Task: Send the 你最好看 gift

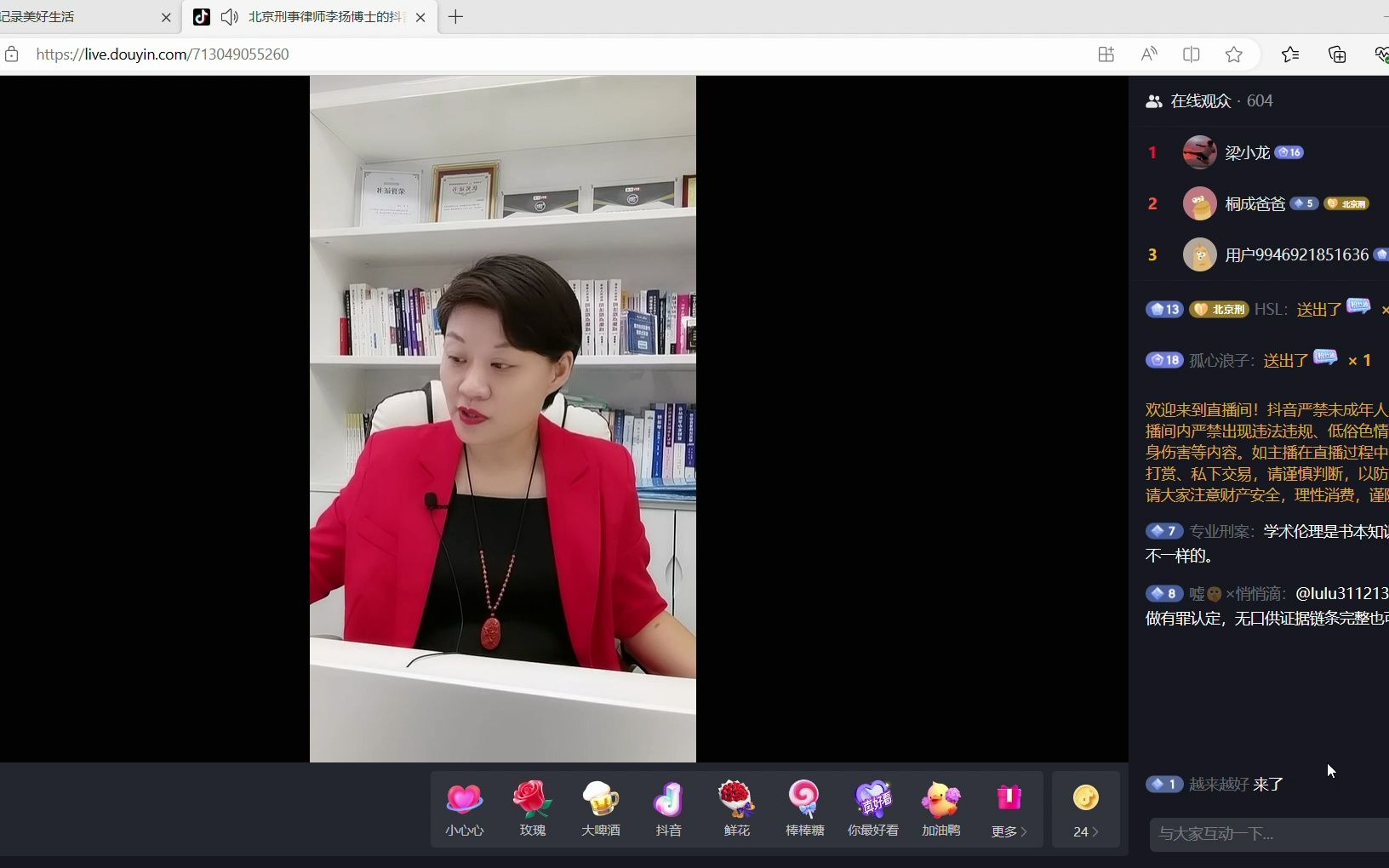Action: tap(872, 809)
